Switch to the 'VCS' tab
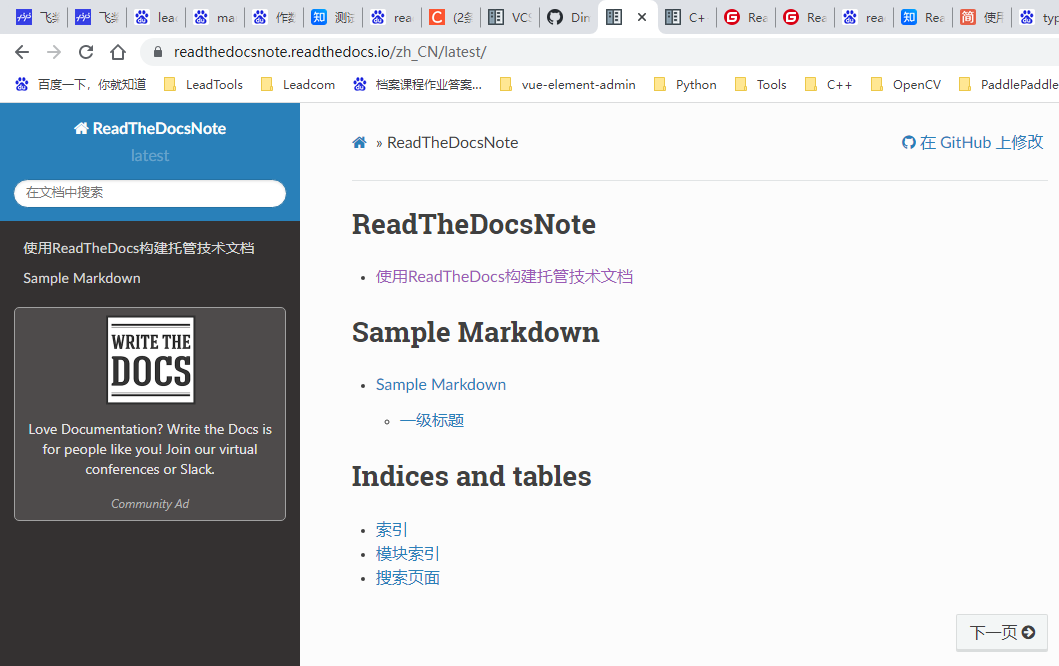The image size is (1059, 666). [510, 17]
